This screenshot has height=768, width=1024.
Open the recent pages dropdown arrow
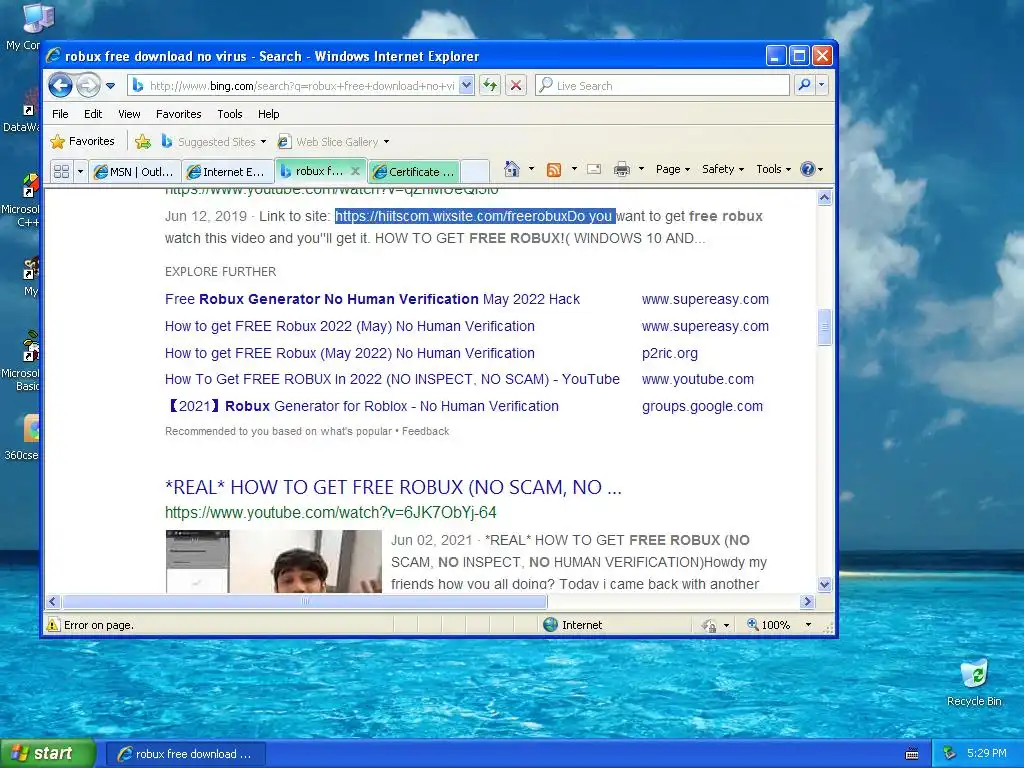(110, 86)
